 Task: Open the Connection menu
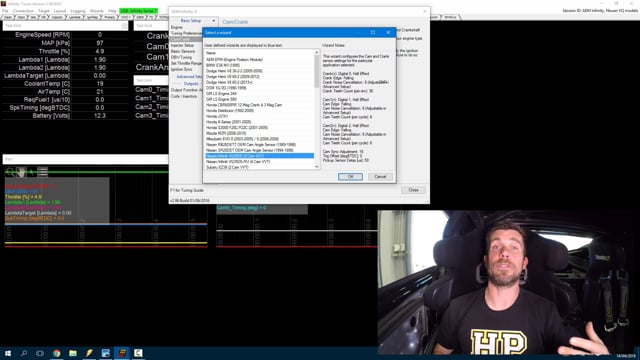[x=23, y=11]
